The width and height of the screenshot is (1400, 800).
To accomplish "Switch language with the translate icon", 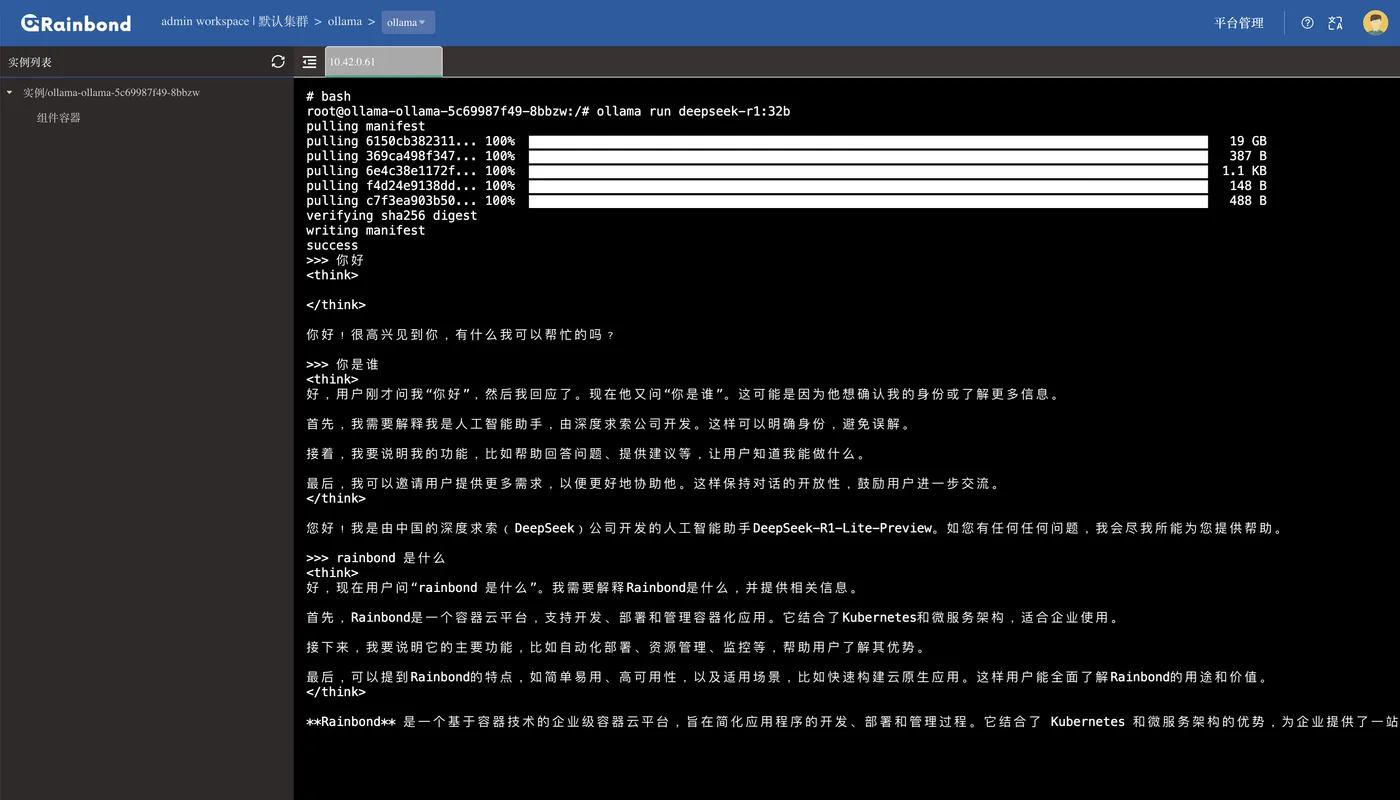I will (1335, 23).
